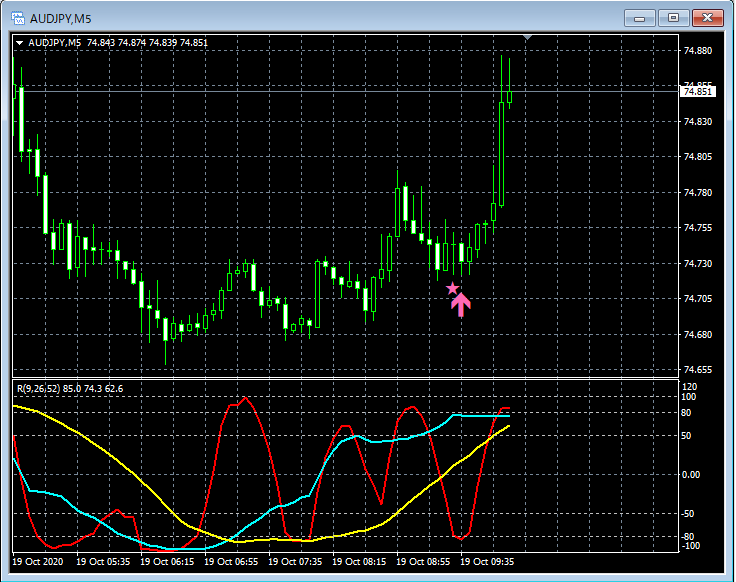Viewport: 736px width, 582px height.
Task: Click the chart shift triangle marker at top
Action: click(x=528, y=38)
